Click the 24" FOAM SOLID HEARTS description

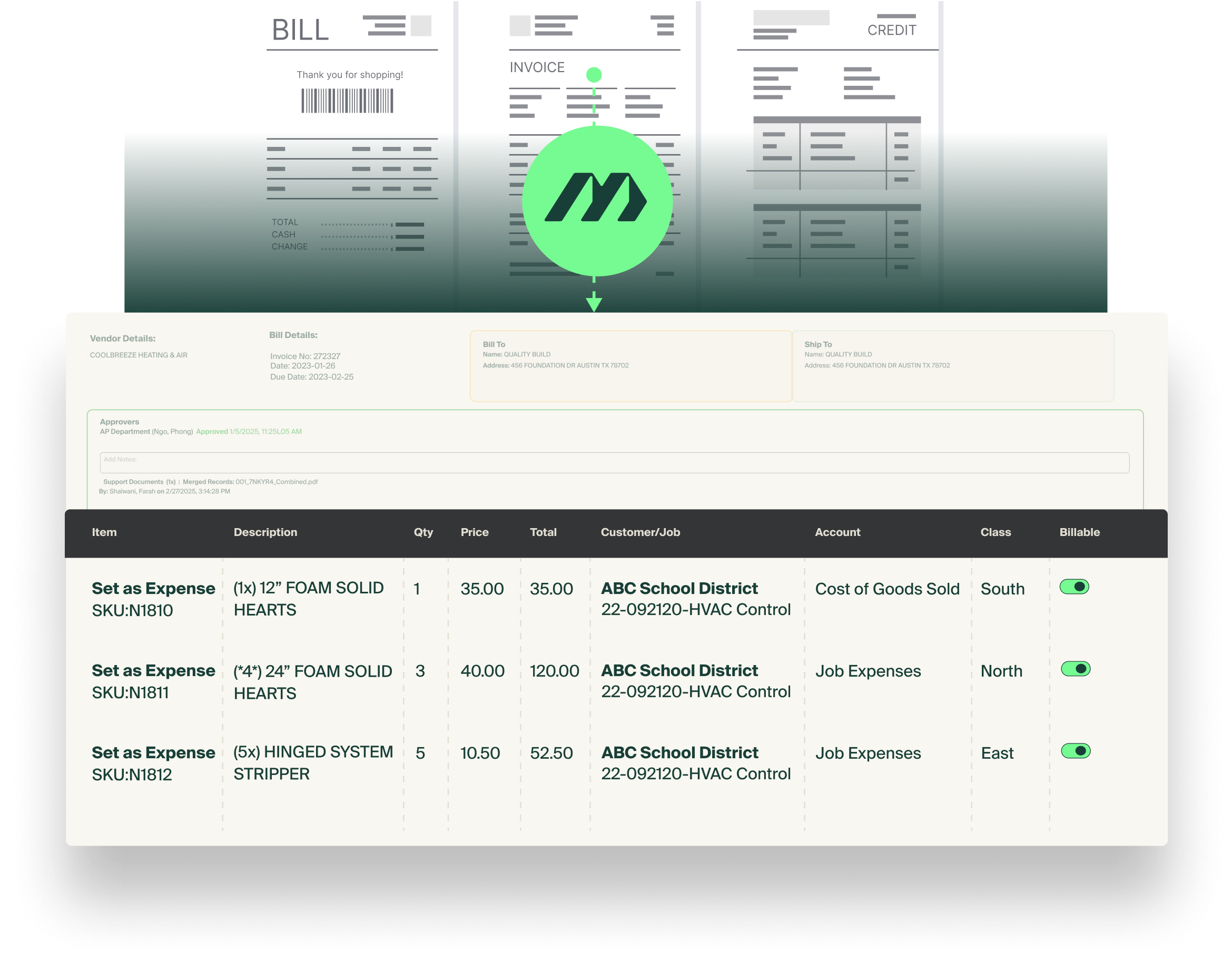pyautogui.click(x=312, y=682)
